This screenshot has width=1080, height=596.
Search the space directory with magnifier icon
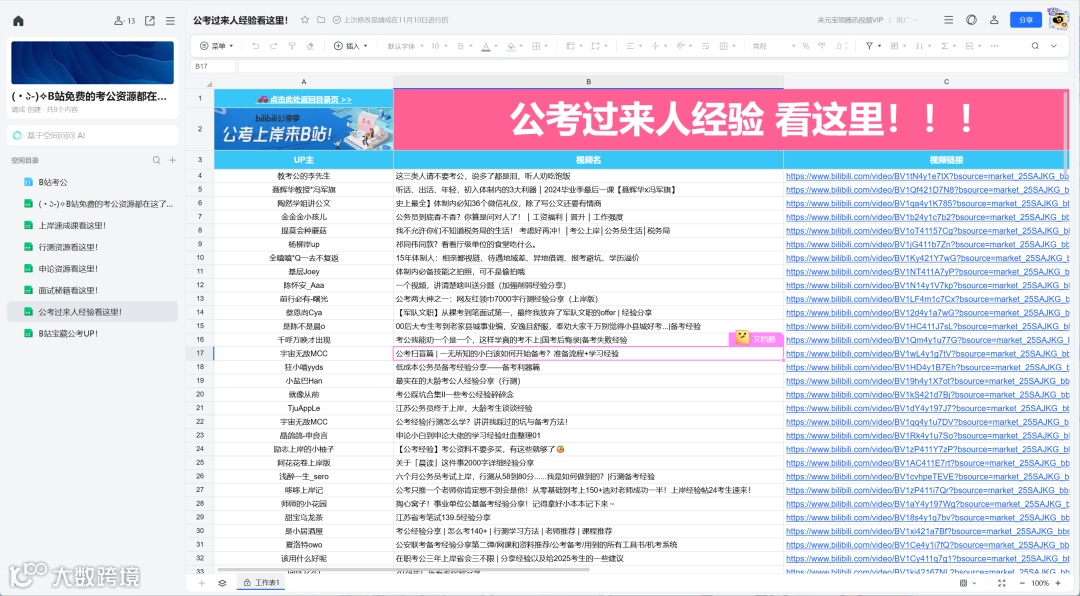click(156, 161)
